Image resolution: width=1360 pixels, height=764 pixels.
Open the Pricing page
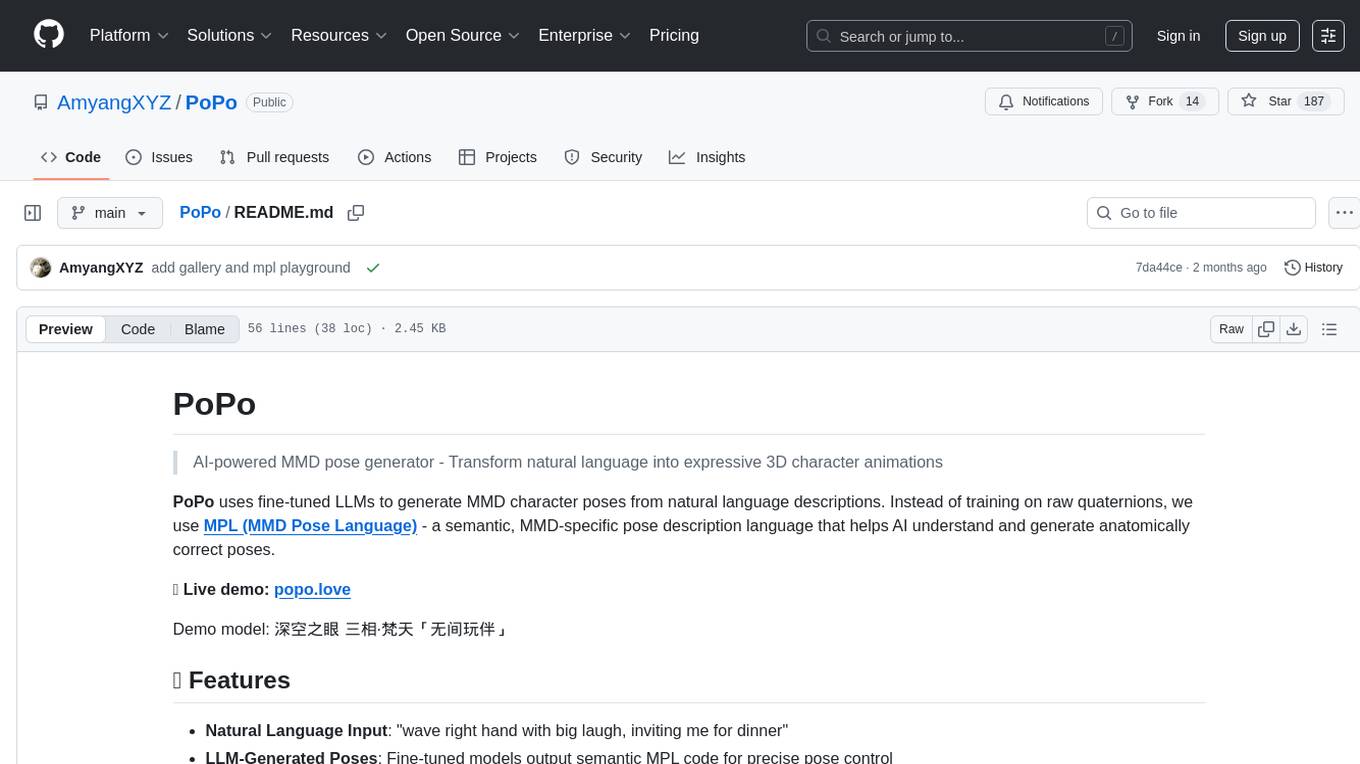pyautogui.click(x=674, y=35)
